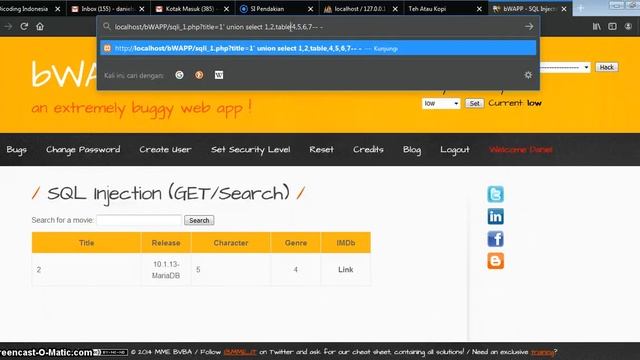Click the Set security level button
Viewport: 640px width, 360px height.
[x=474, y=103]
